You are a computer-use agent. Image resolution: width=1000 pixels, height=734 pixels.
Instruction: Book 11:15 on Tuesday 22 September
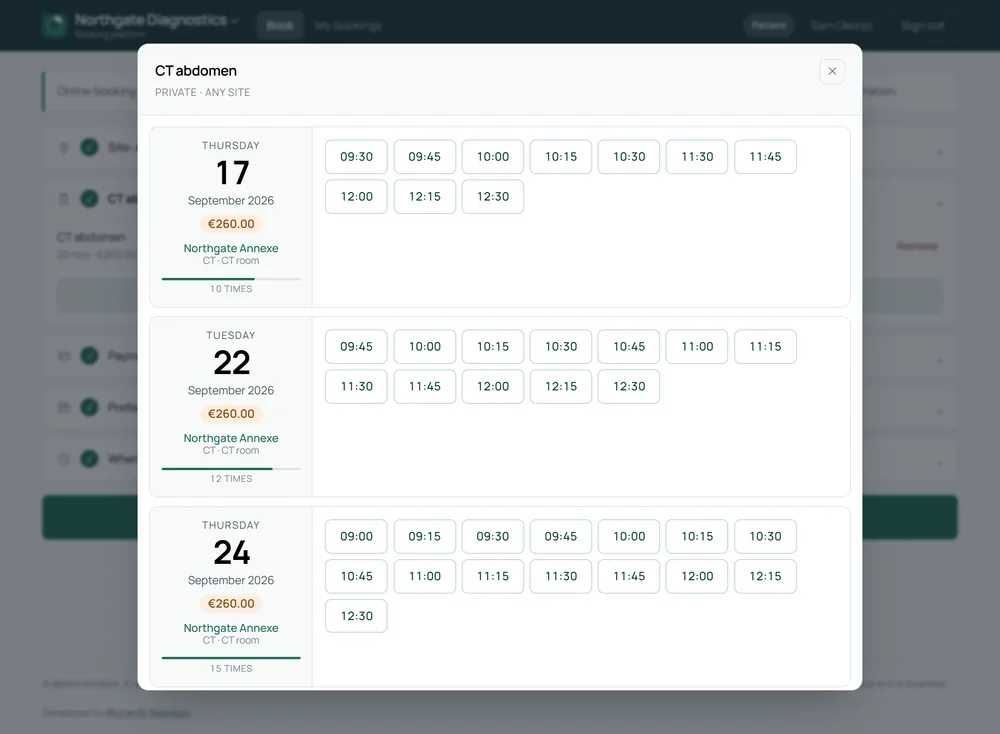point(765,346)
